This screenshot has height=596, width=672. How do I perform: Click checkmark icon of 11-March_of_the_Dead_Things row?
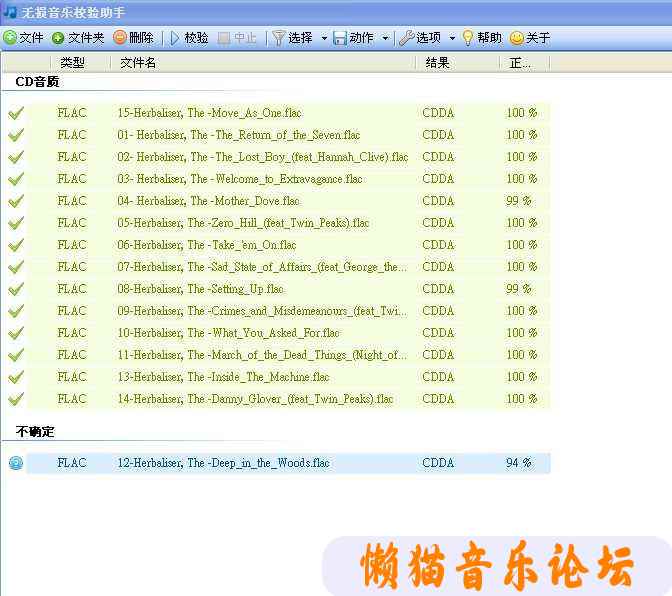[x=16, y=355]
